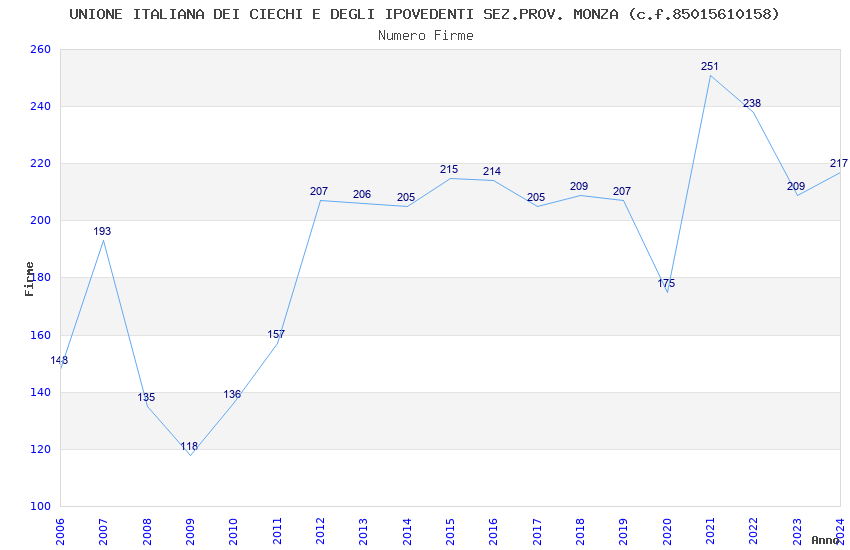Click the data label 215 for 2015
Screen dimensions: 850x550
(x=449, y=170)
